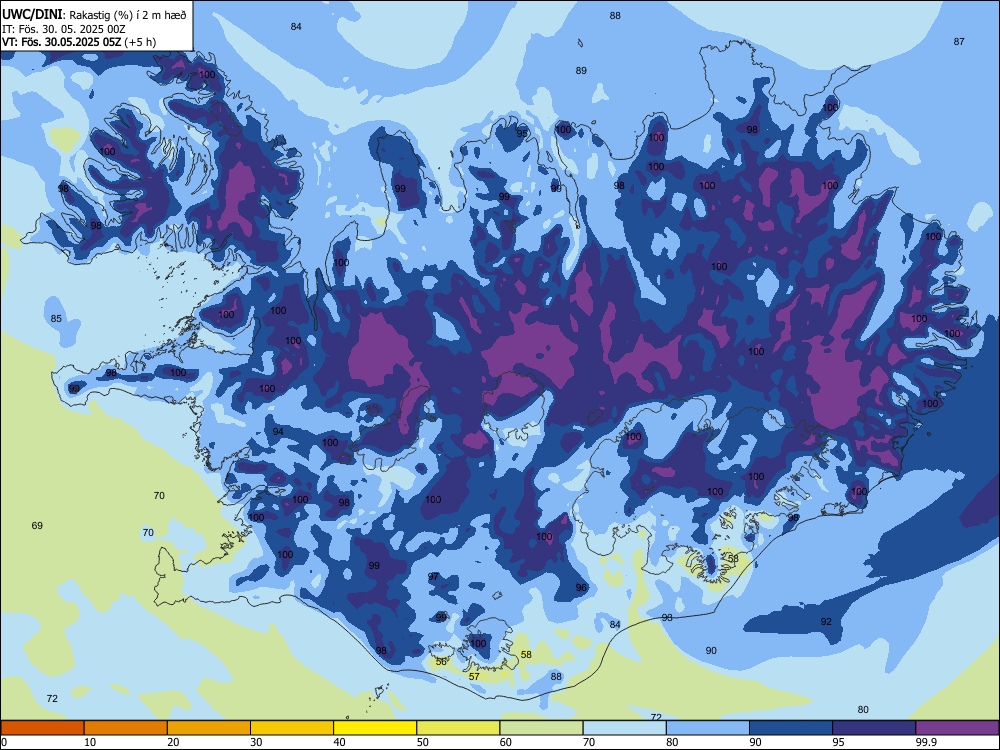Image resolution: width=1000 pixels, height=750 pixels.
Task: Click the dark indigo 95–99.9 legend swatch
Action: (x=874, y=728)
